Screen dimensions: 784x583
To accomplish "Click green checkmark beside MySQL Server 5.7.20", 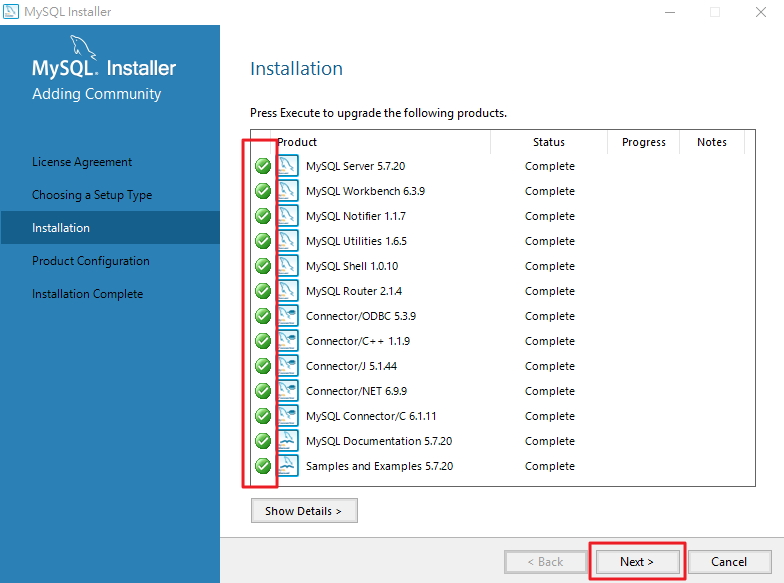I will [x=263, y=166].
